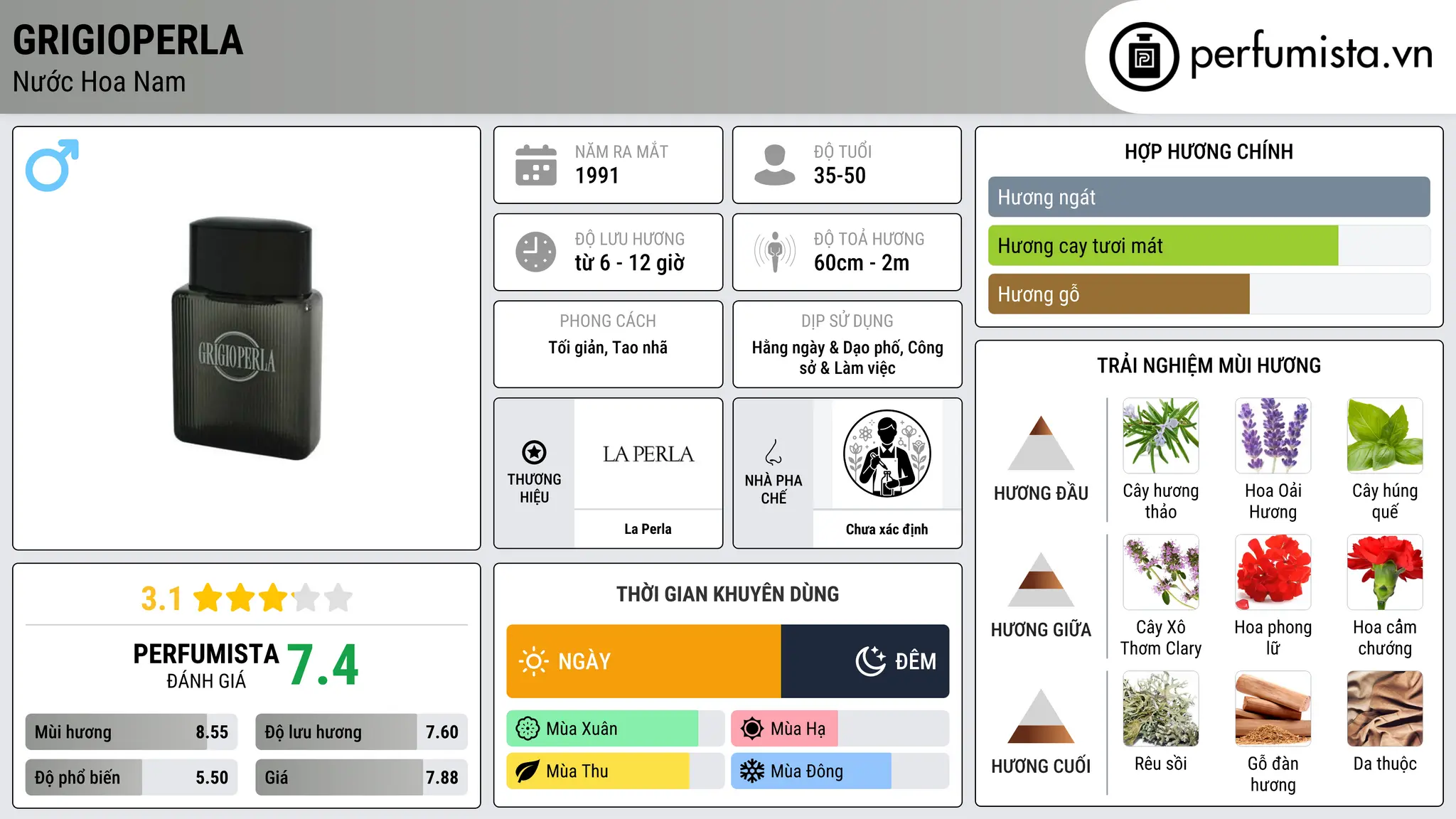Open the Da thuộc leather thumbnail
This screenshot has width=1456, height=819.
pos(1385,709)
